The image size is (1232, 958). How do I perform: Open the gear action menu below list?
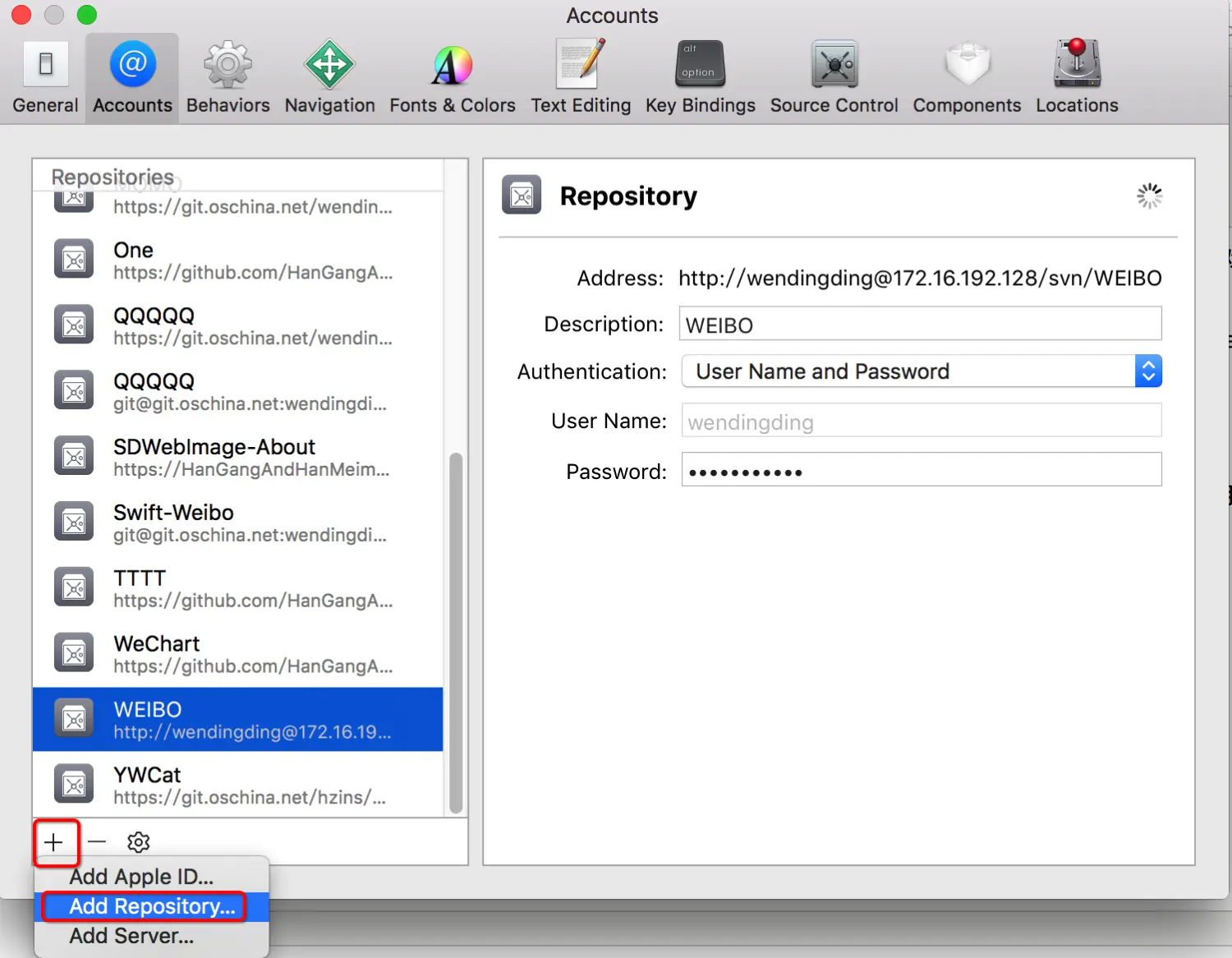pyautogui.click(x=139, y=842)
